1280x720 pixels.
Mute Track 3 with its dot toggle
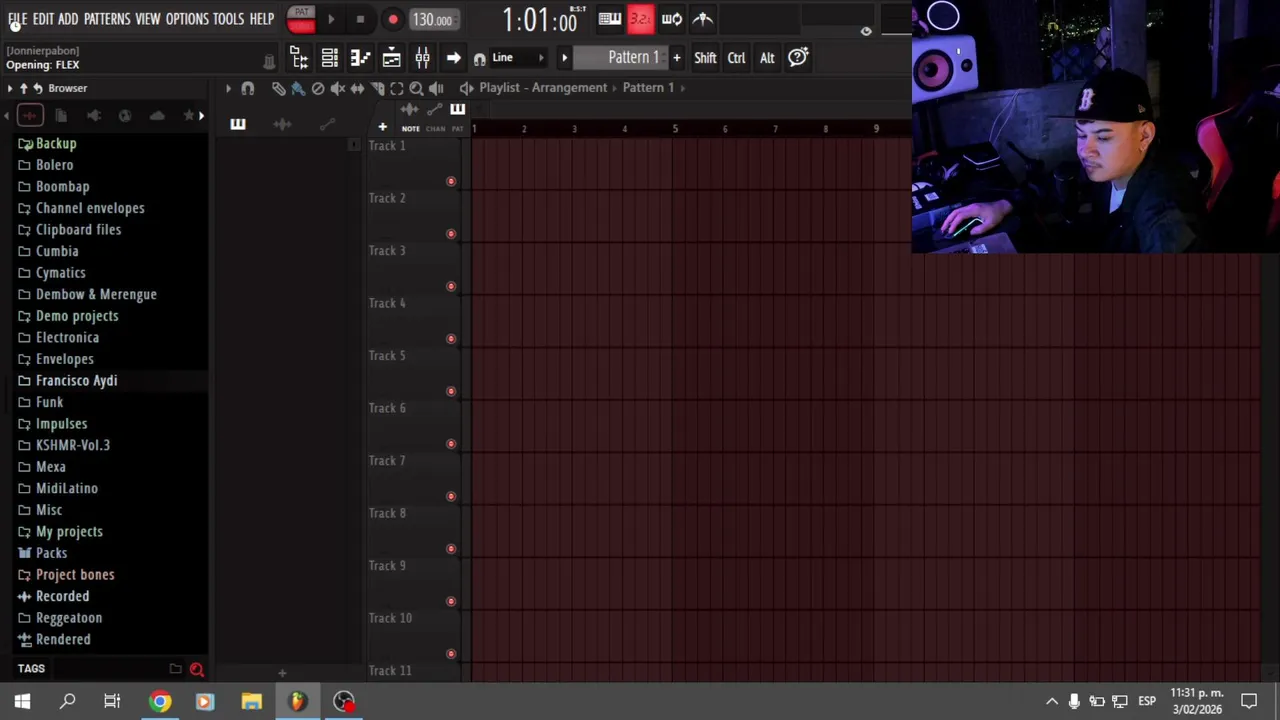click(451, 286)
